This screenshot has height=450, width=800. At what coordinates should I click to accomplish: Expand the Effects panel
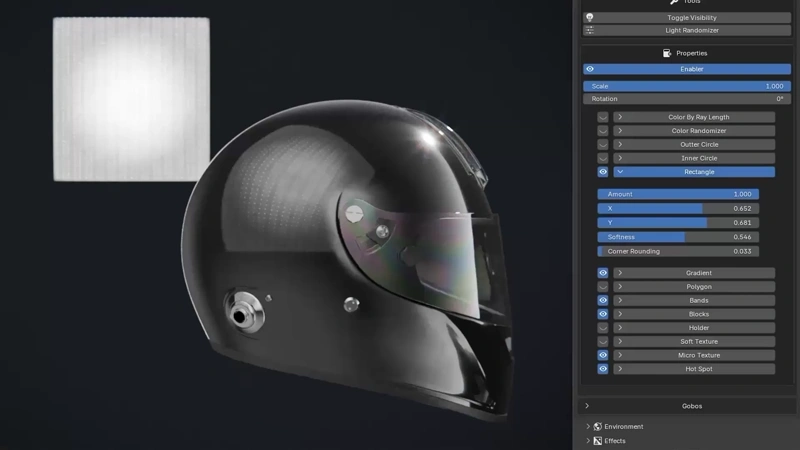588,441
